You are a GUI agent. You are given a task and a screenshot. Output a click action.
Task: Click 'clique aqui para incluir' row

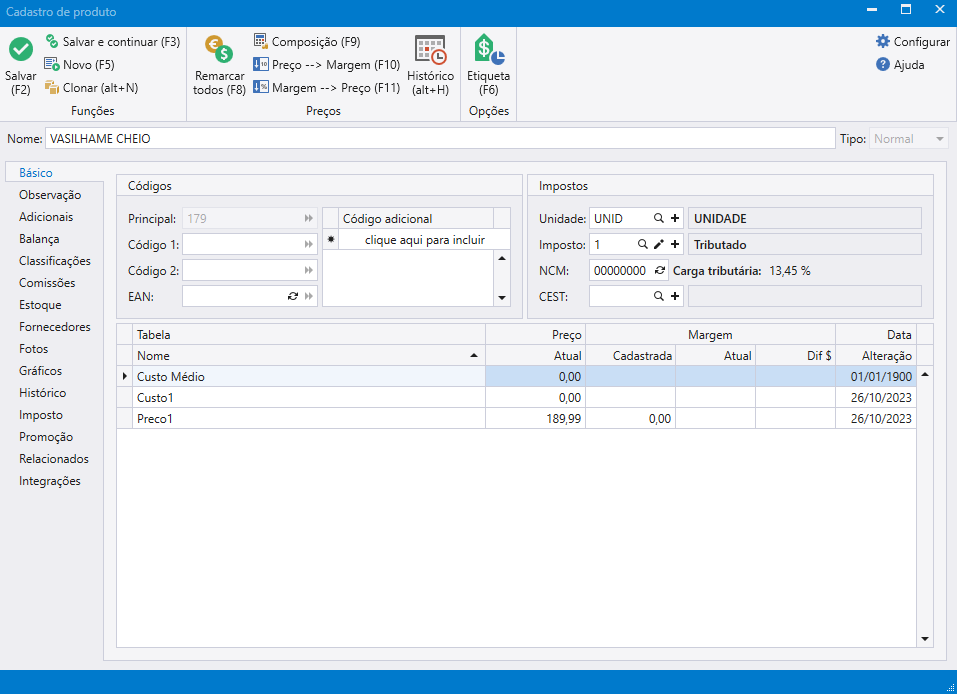(x=425, y=240)
